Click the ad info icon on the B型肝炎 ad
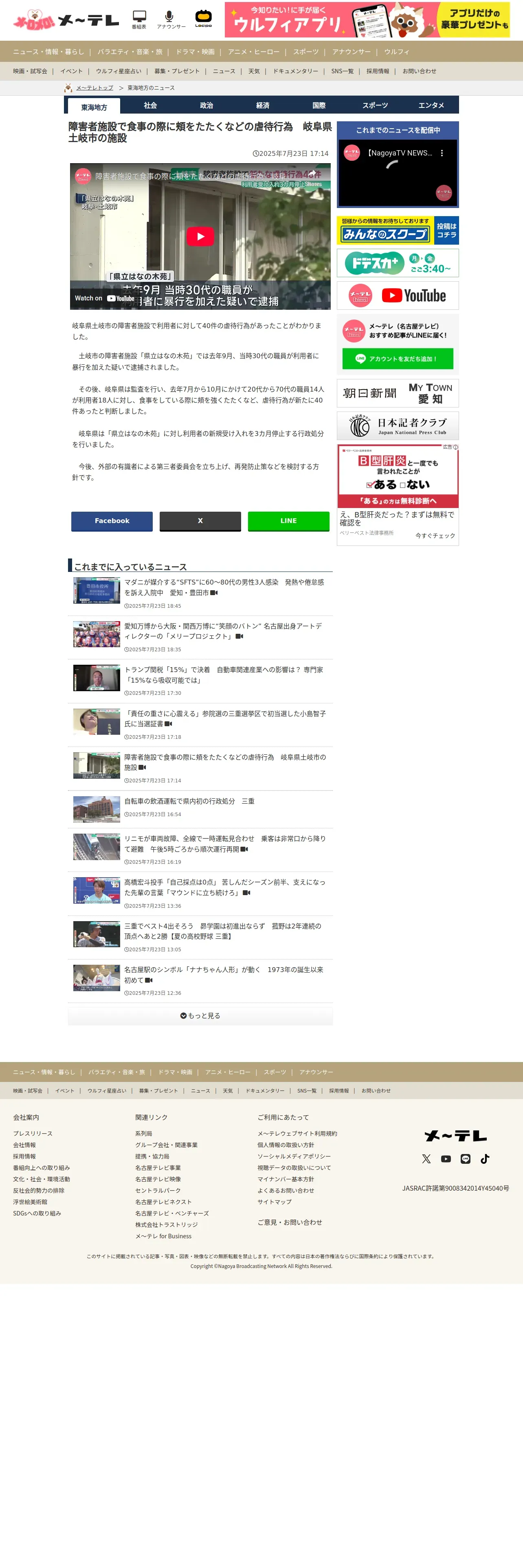The image size is (523, 1568). pyautogui.click(x=455, y=447)
